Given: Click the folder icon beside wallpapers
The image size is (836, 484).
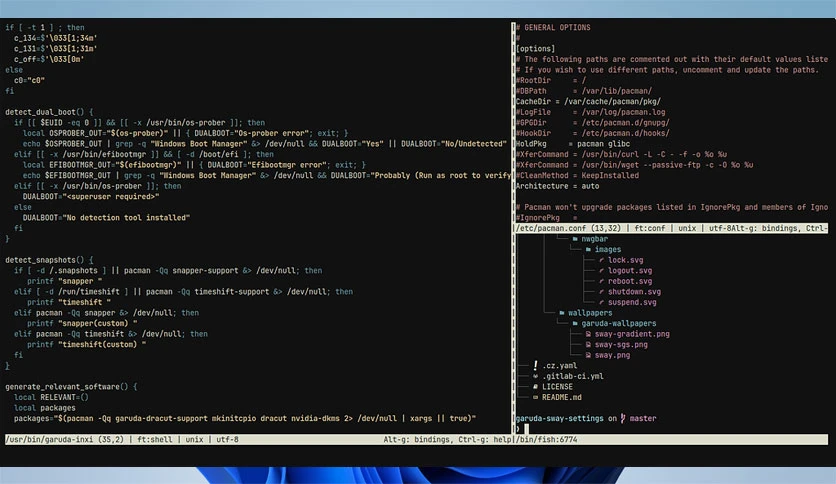Looking at the screenshot, I should click(x=561, y=313).
